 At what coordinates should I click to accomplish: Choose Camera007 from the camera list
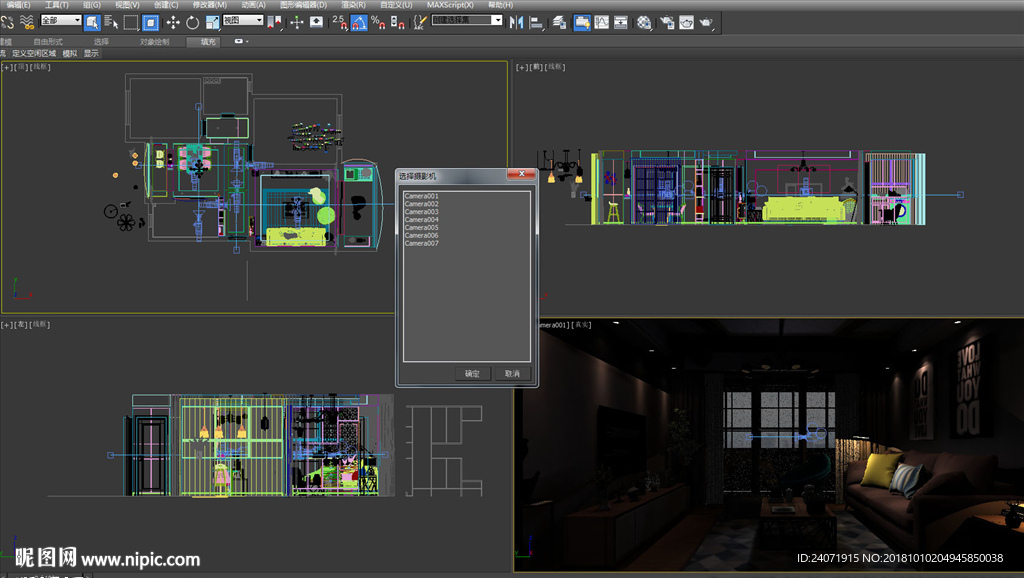pos(421,243)
